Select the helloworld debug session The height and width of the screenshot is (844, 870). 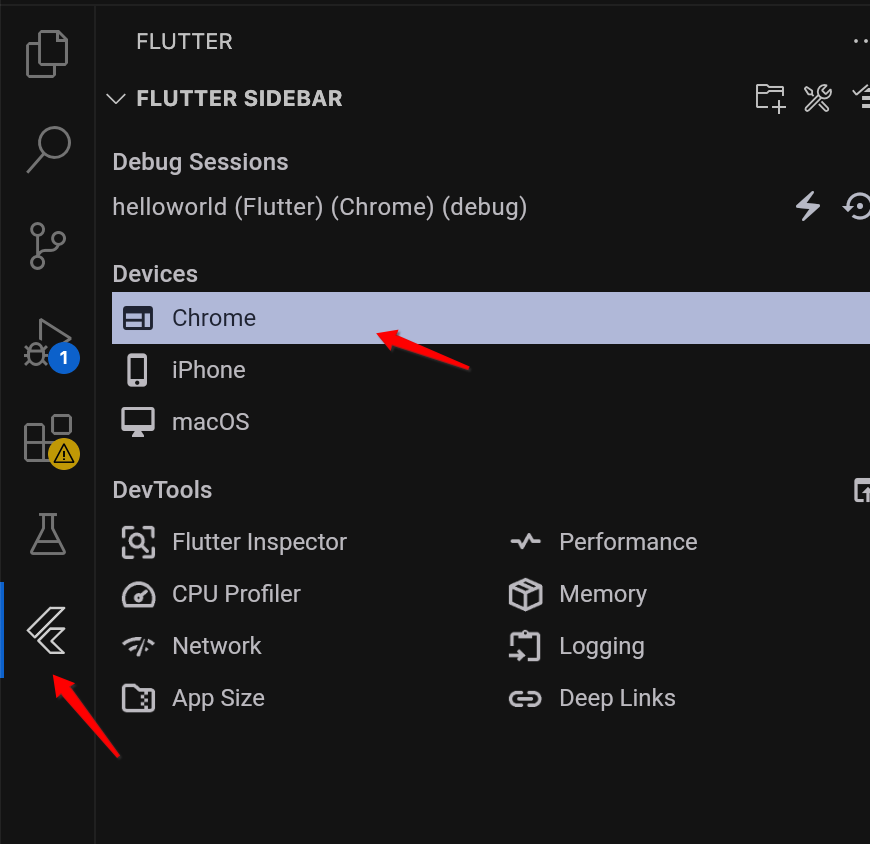pos(320,207)
